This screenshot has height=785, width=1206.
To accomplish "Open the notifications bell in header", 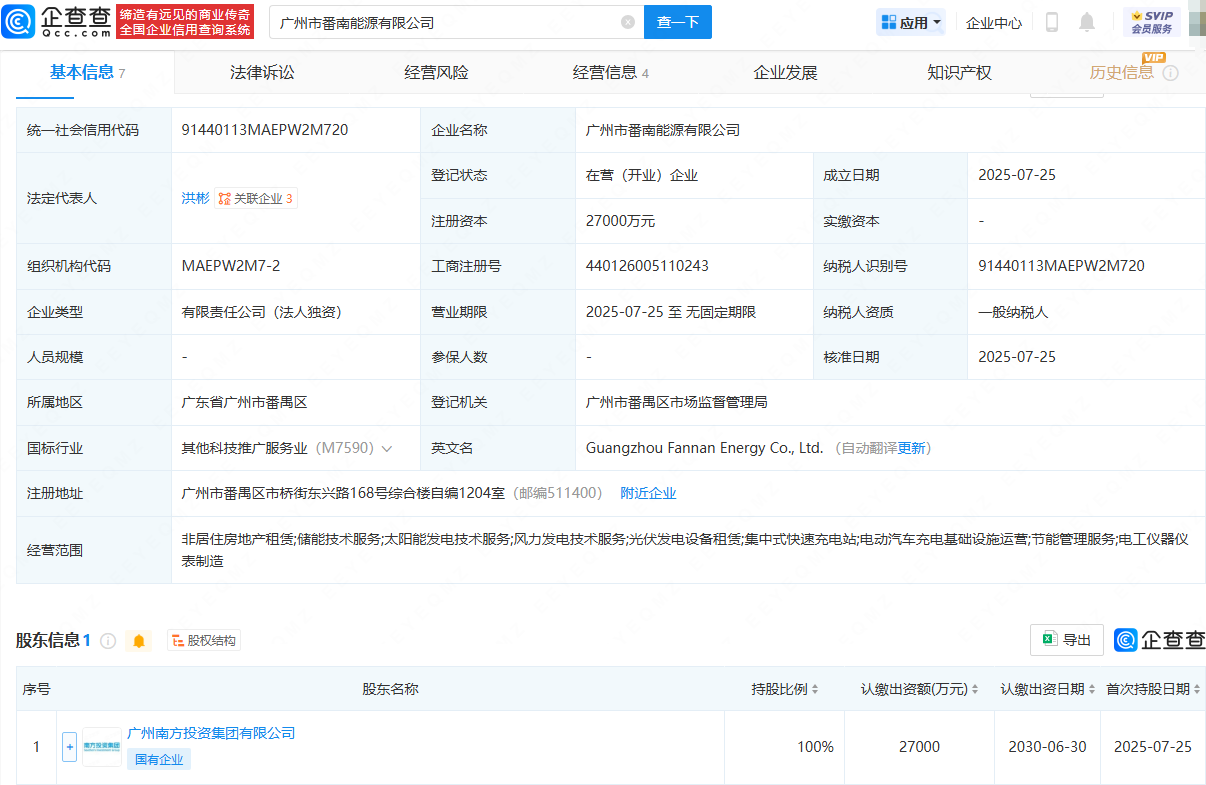I will tap(1087, 22).
